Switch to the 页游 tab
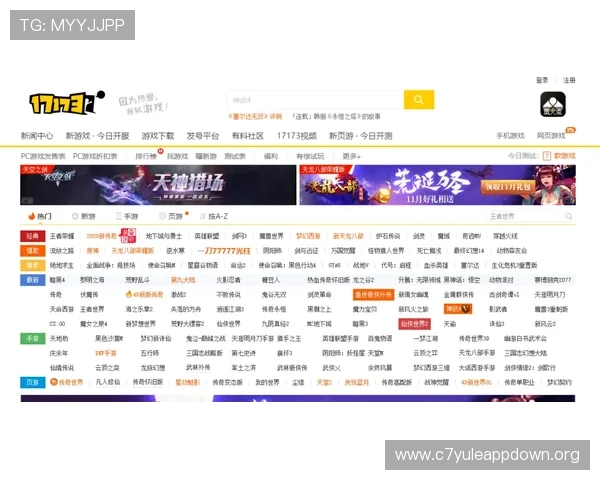This screenshot has height=480, width=600. pyautogui.click(x=171, y=216)
